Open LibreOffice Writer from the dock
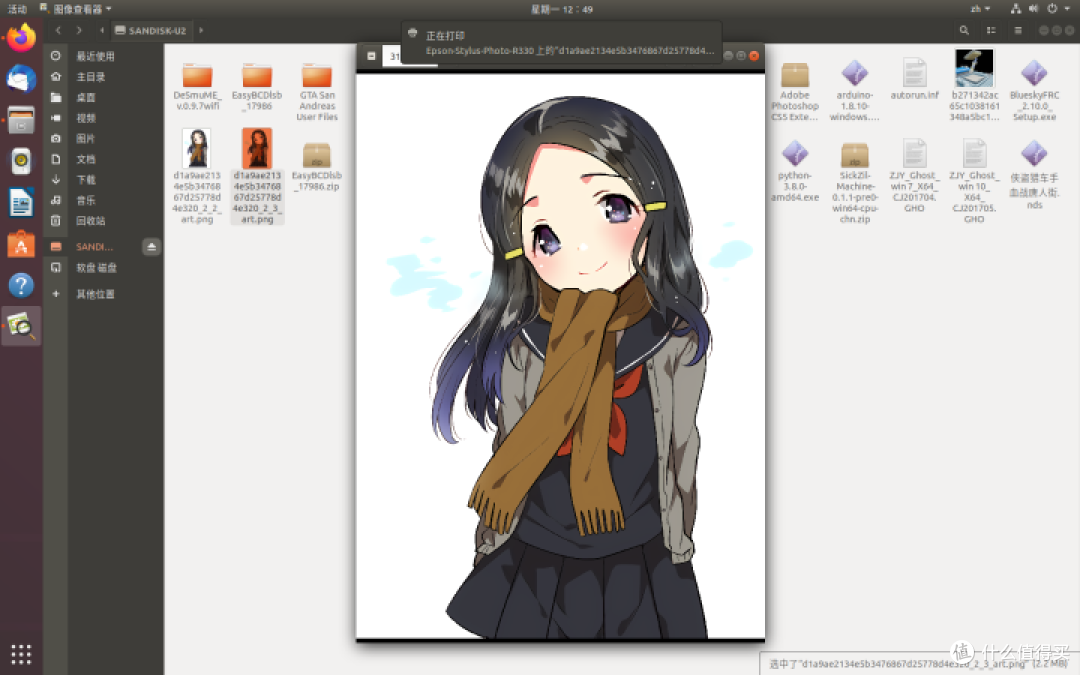 [x=21, y=202]
